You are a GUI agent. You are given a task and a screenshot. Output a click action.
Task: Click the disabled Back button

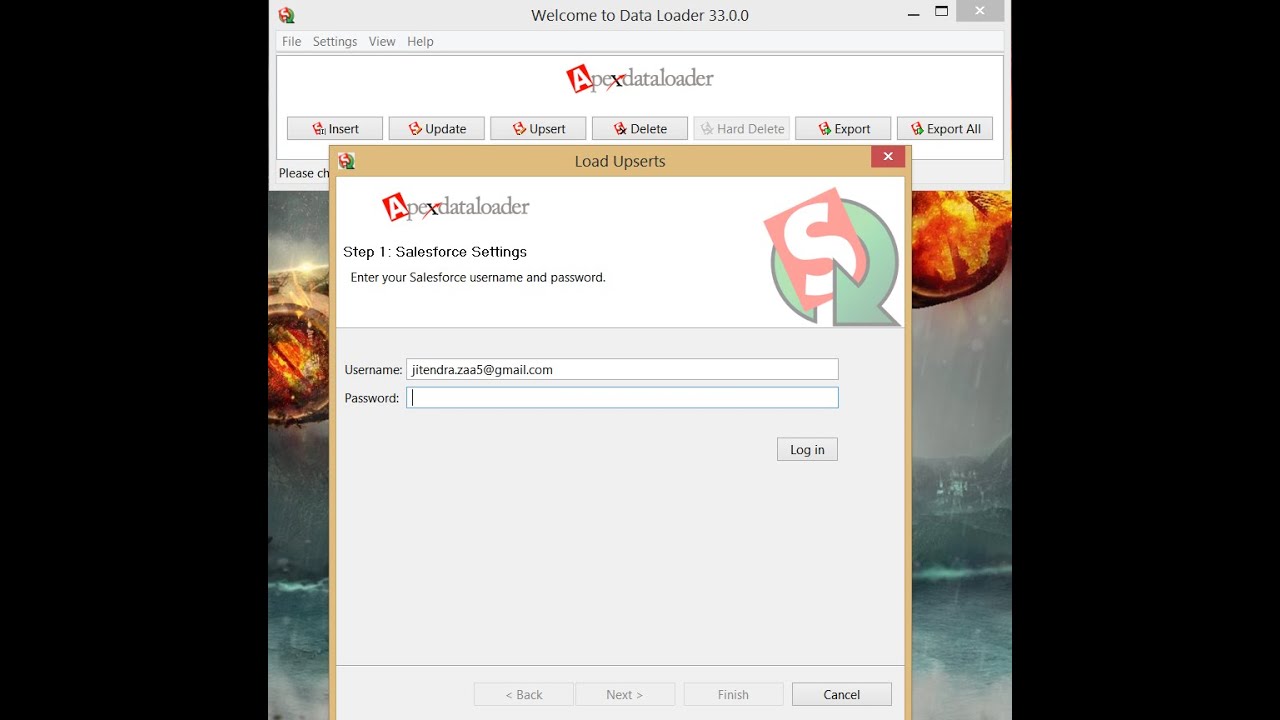point(524,694)
